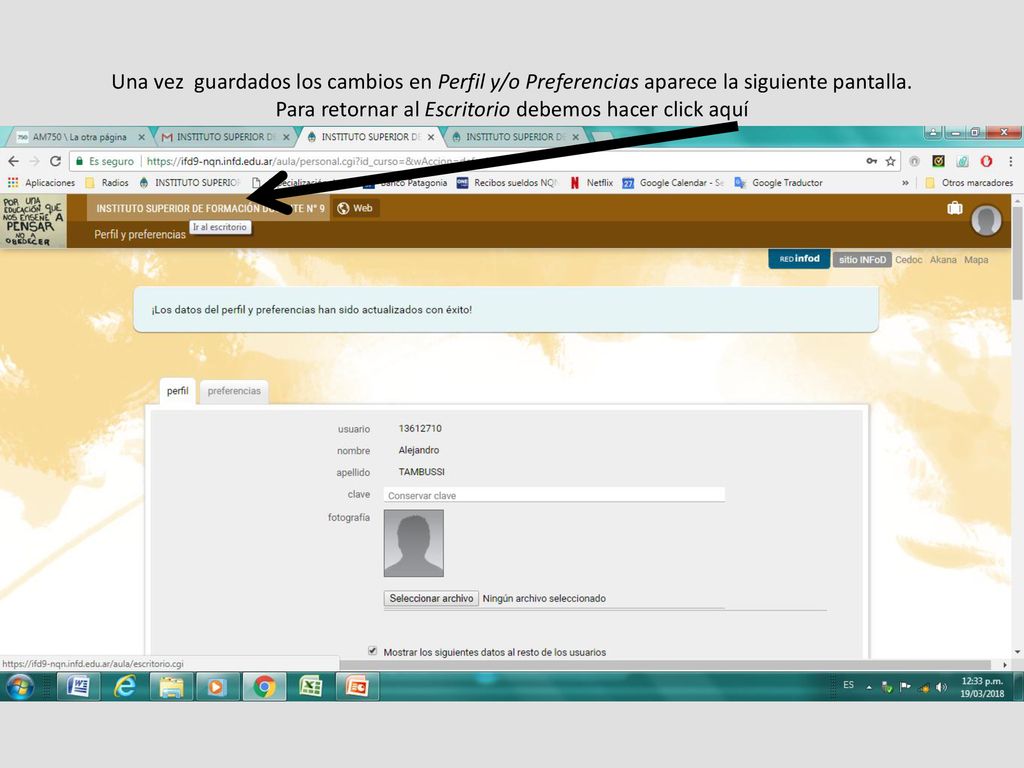The image size is (1024, 768).
Task: Open the Aplicaciones apps grid bookmark
Action: coord(41,183)
